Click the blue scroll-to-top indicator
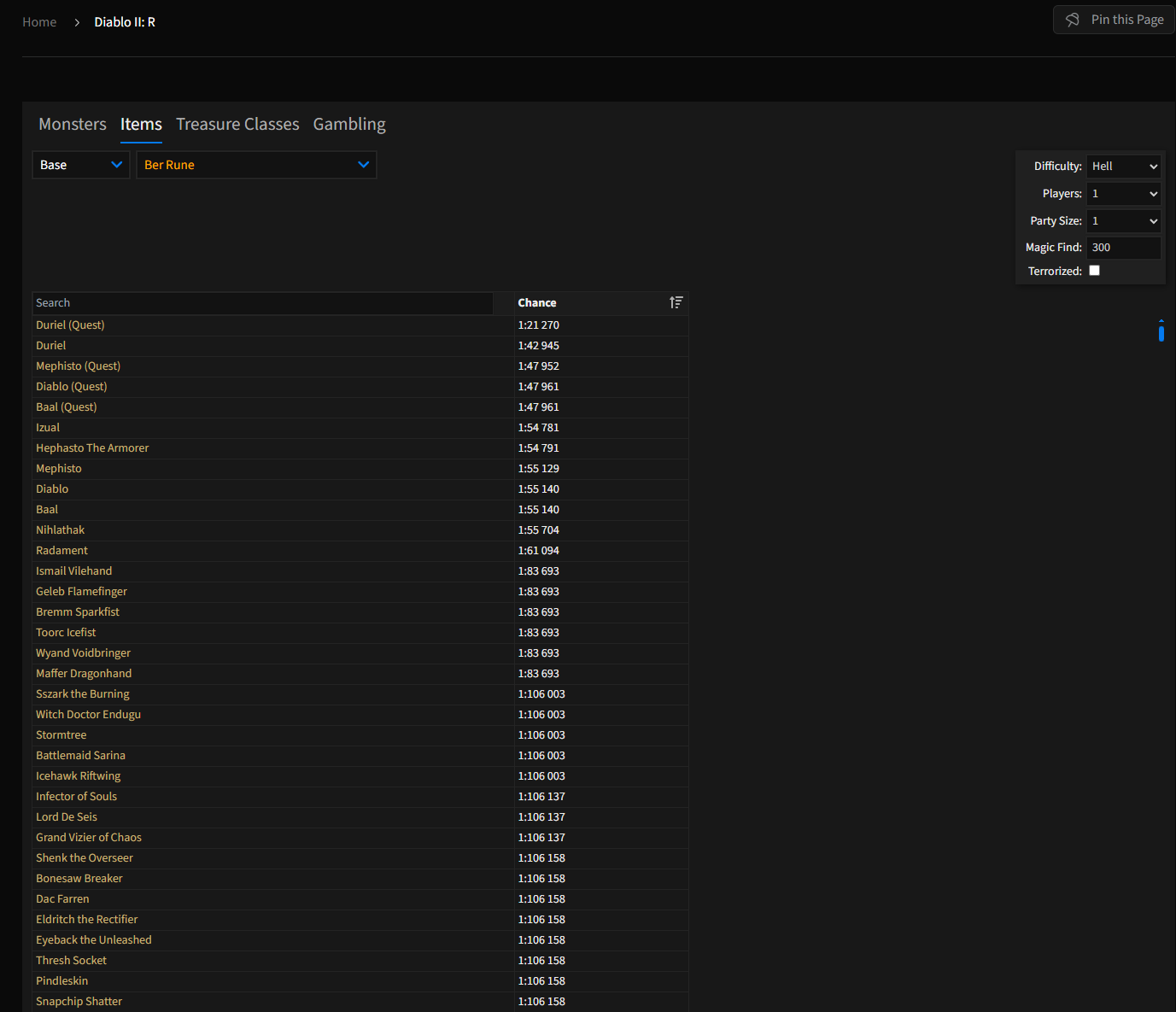The height and width of the screenshot is (1012, 1176). coord(1161,331)
